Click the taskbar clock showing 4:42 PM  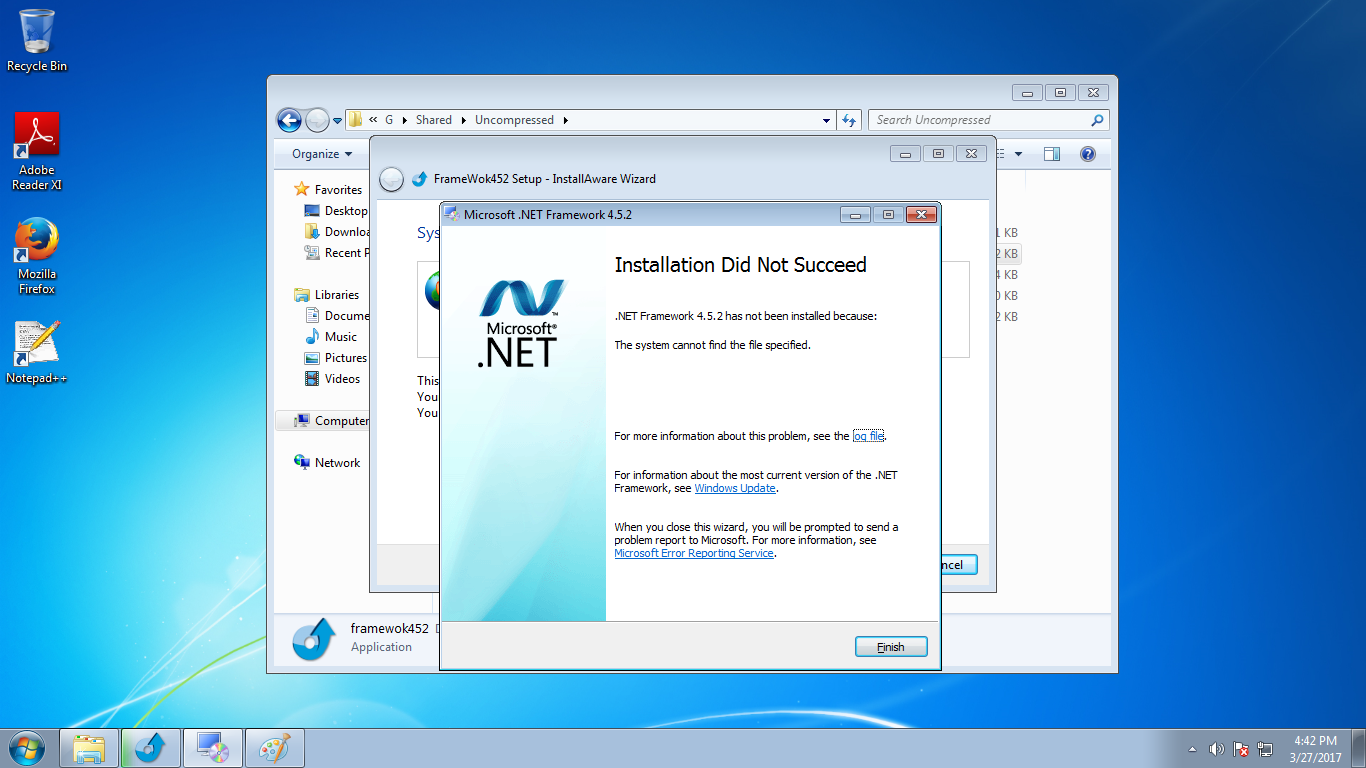click(1315, 749)
